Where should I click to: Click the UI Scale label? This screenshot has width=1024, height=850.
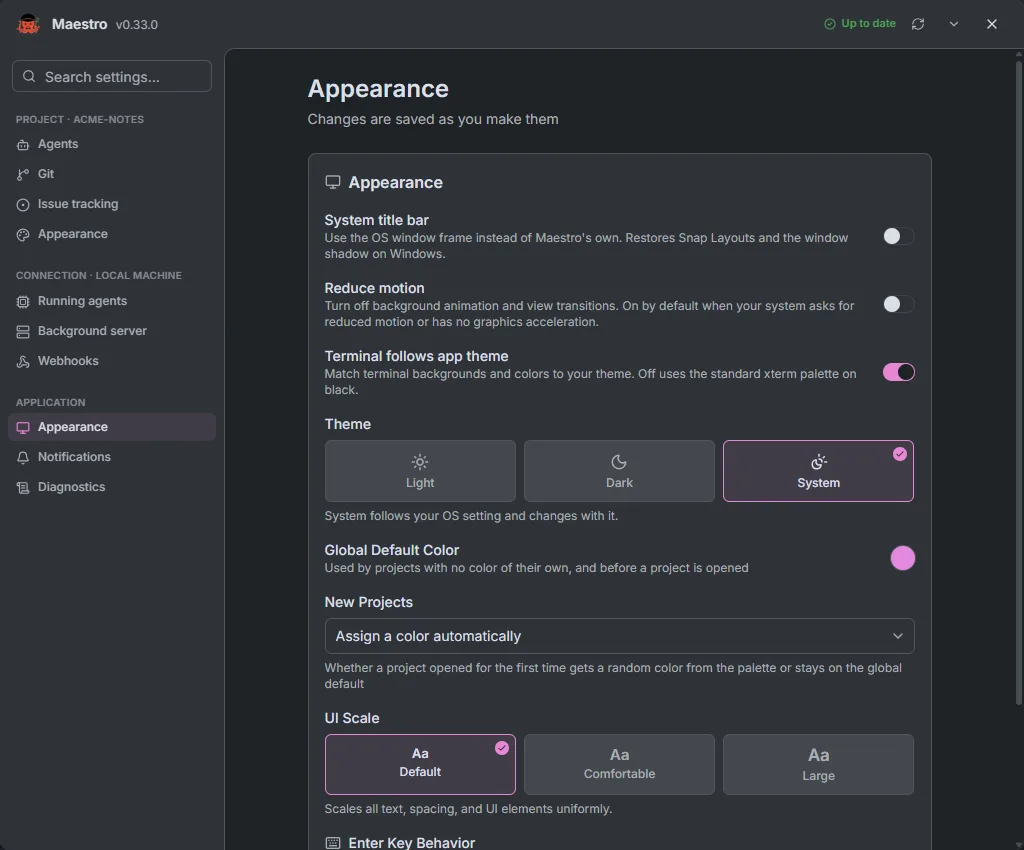(x=351, y=718)
